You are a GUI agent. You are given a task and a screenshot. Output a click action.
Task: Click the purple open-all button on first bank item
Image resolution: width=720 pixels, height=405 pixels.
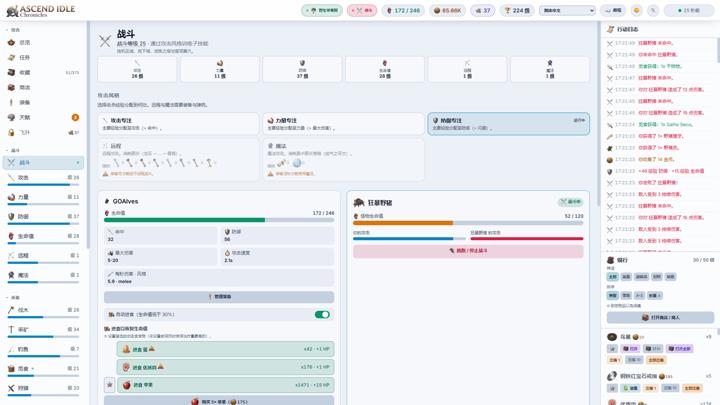pos(680,349)
